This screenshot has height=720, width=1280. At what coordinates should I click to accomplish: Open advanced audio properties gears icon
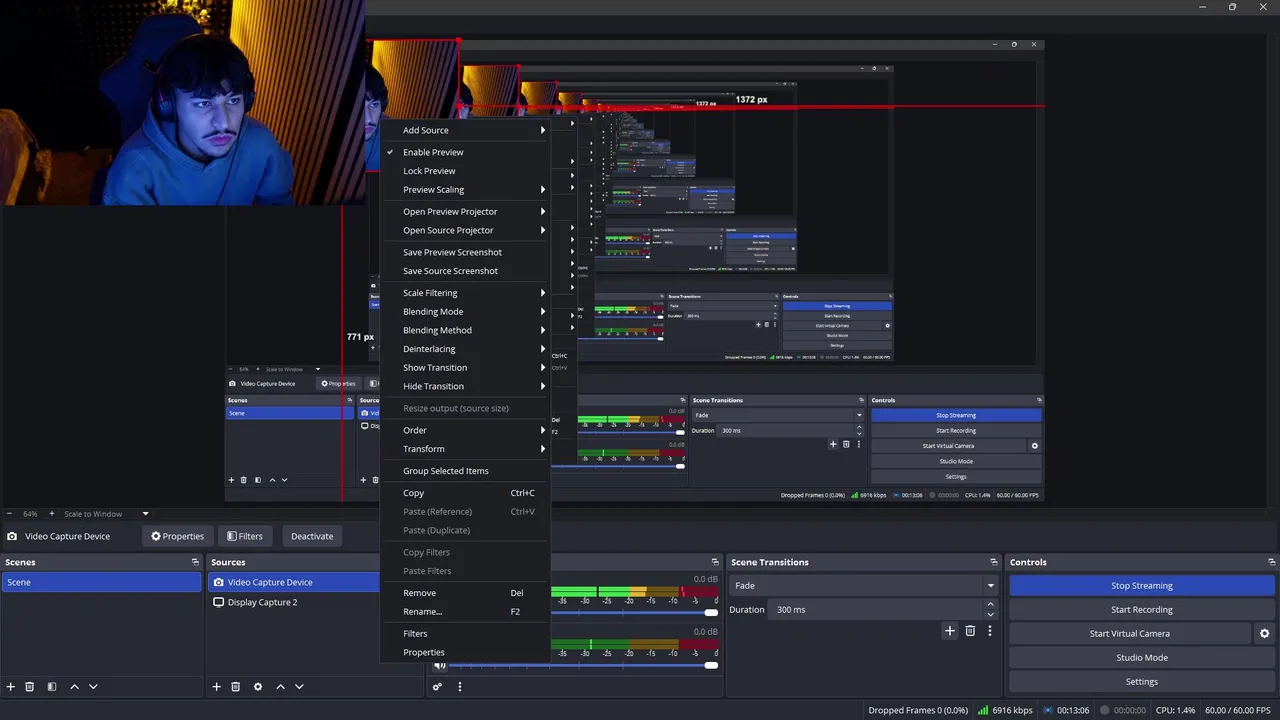tap(437, 687)
